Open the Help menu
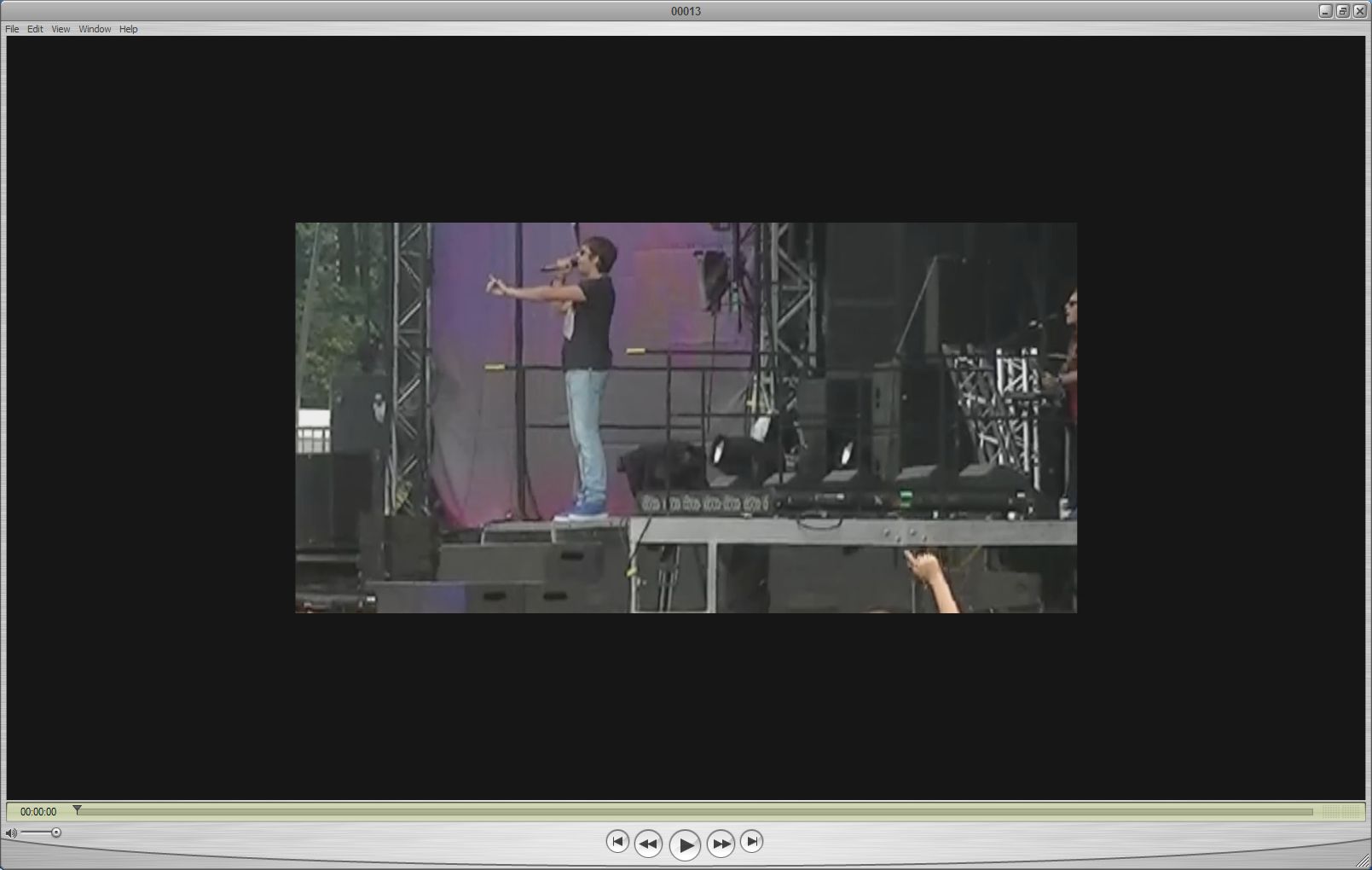Screen dimensions: 1372x870 click(x=128, y=29)
